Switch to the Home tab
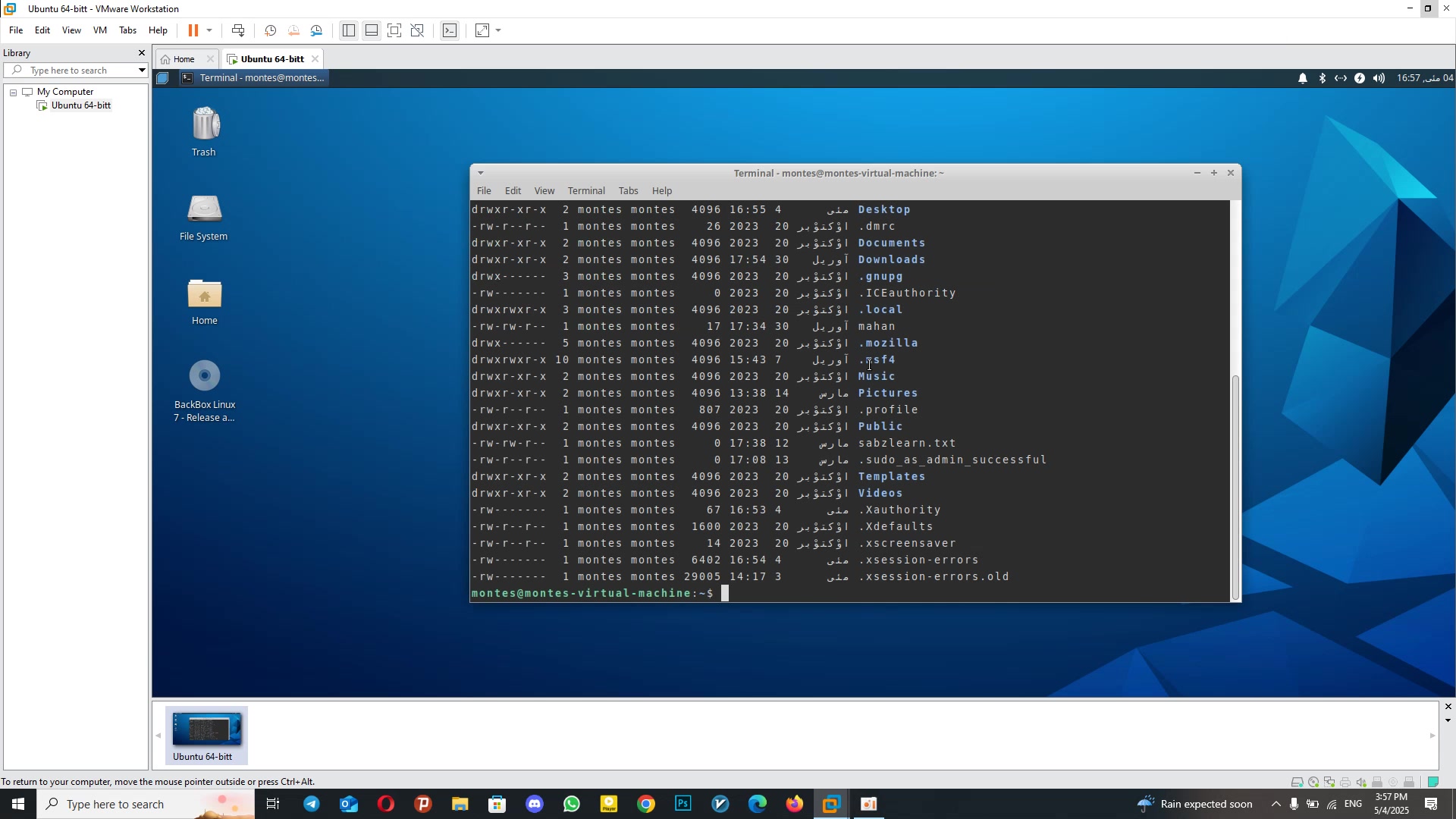Viewport: 1456px width, 819px height. 183,59
